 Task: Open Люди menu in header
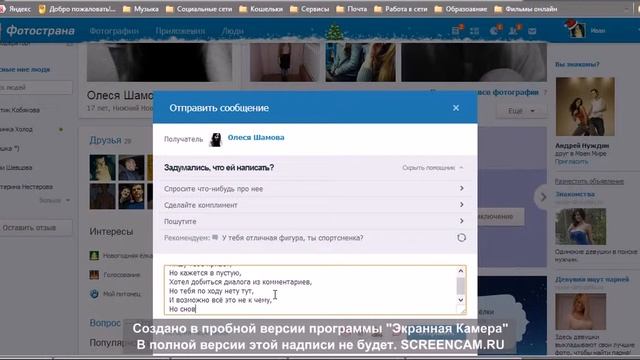click(233, 31)
